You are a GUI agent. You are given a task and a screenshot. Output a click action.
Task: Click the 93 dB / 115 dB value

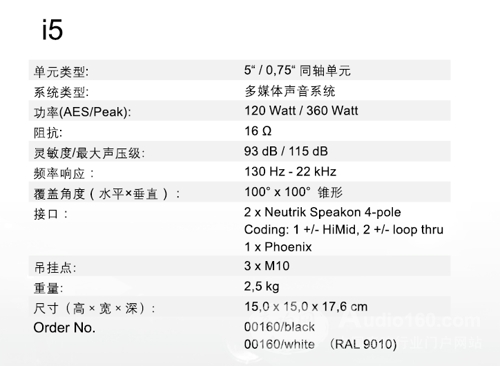tap(286, 151)
